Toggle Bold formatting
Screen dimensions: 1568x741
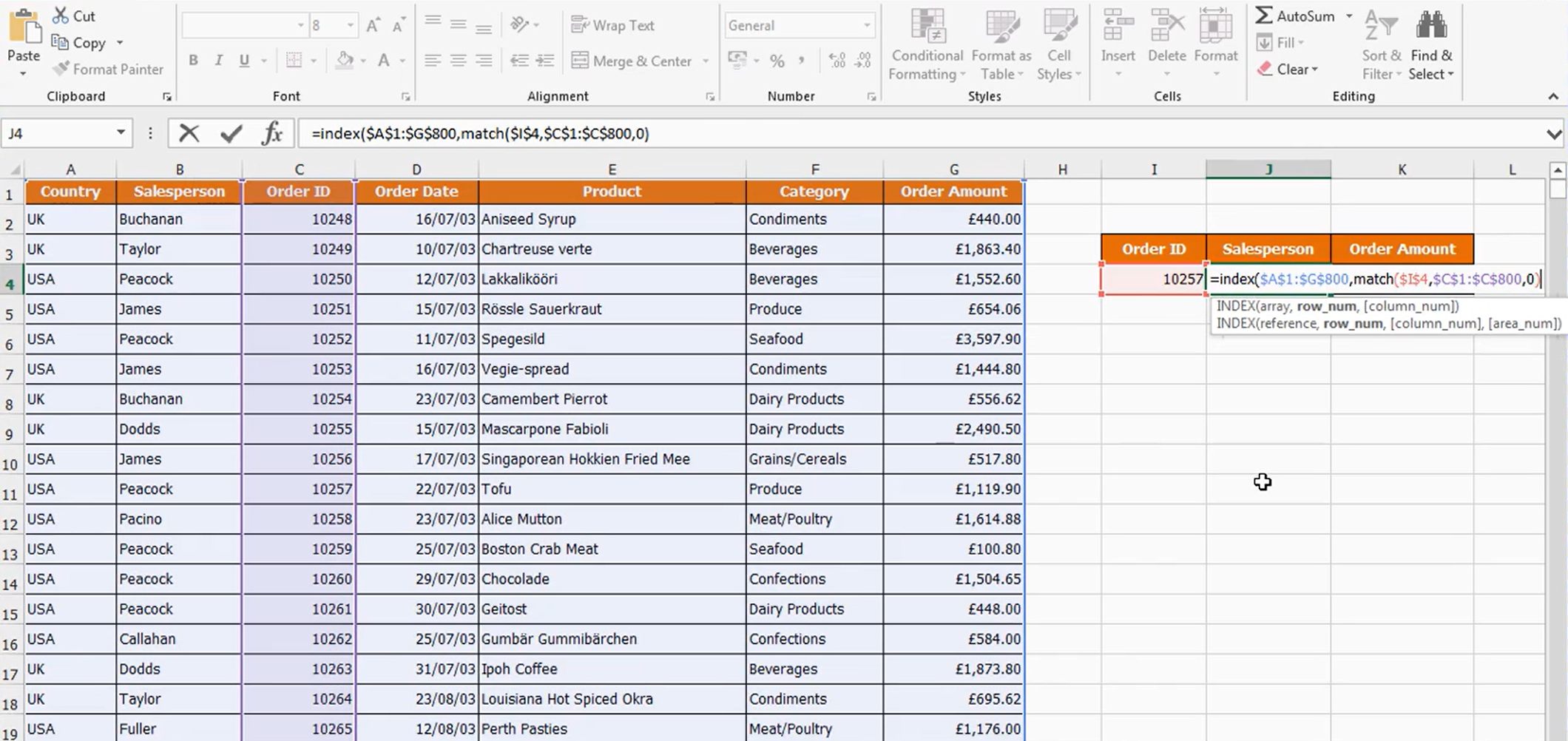(193, 61)
